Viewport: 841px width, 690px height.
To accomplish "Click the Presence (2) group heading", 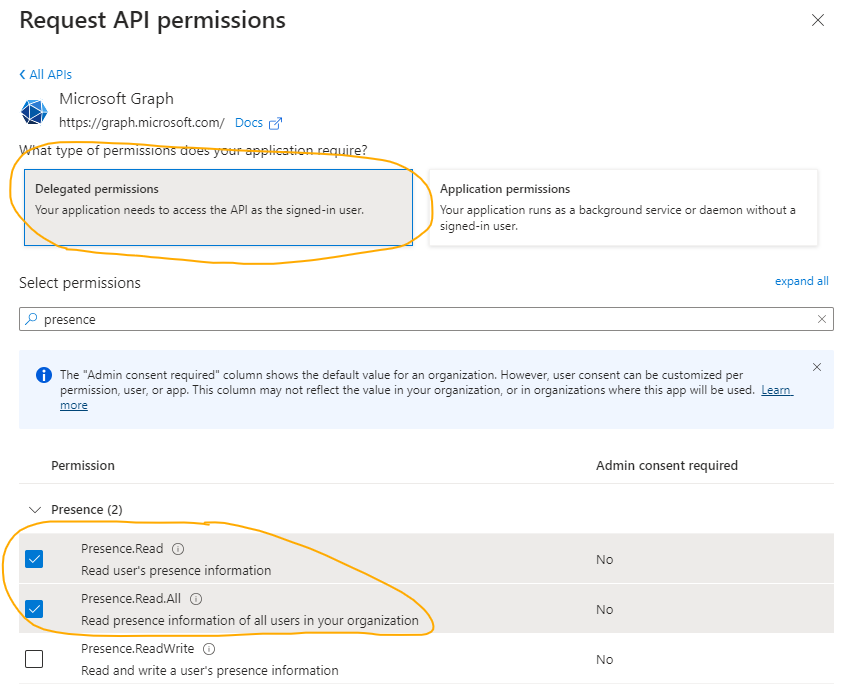I will [86, 510].
